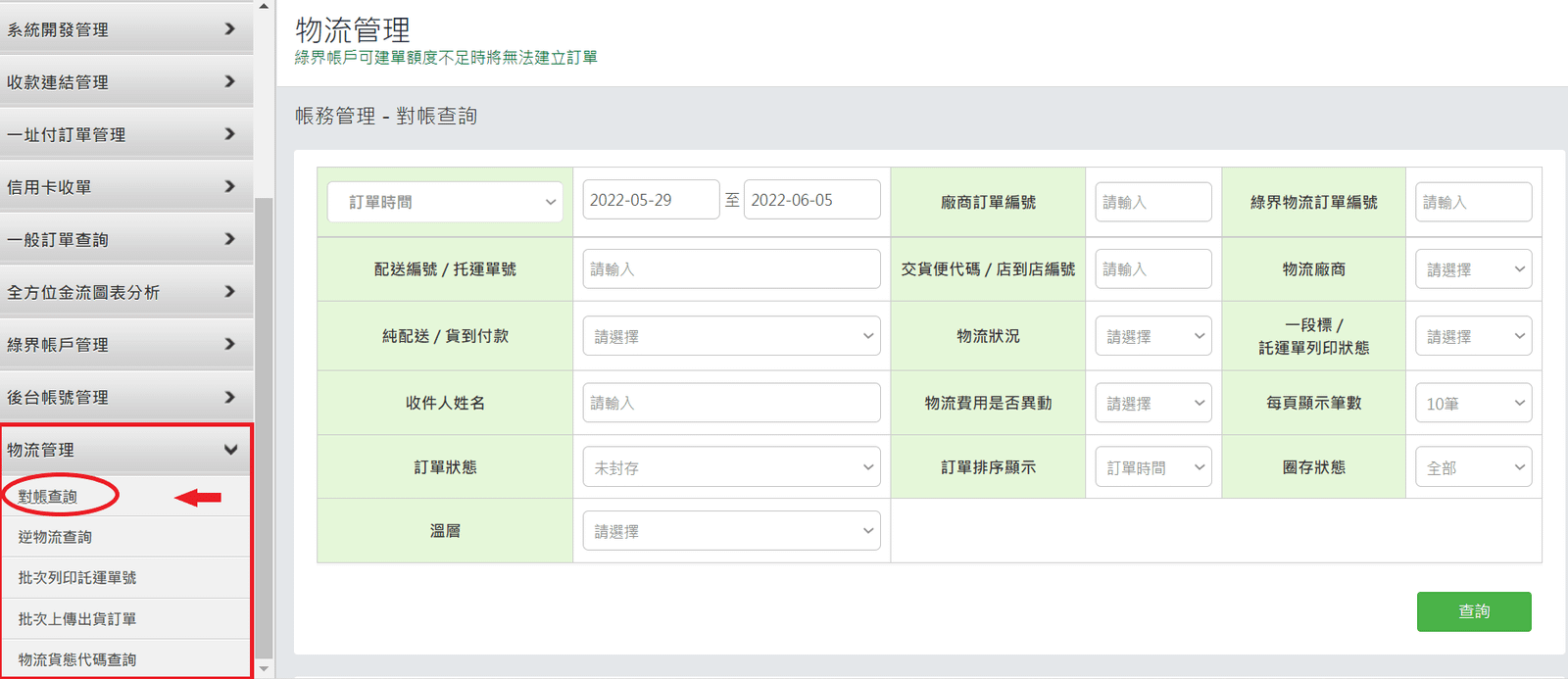The height and width of the screenshot is (679, 1568).
Task: Focus the 廠商訂單編號 input field
Action: 1153,202
